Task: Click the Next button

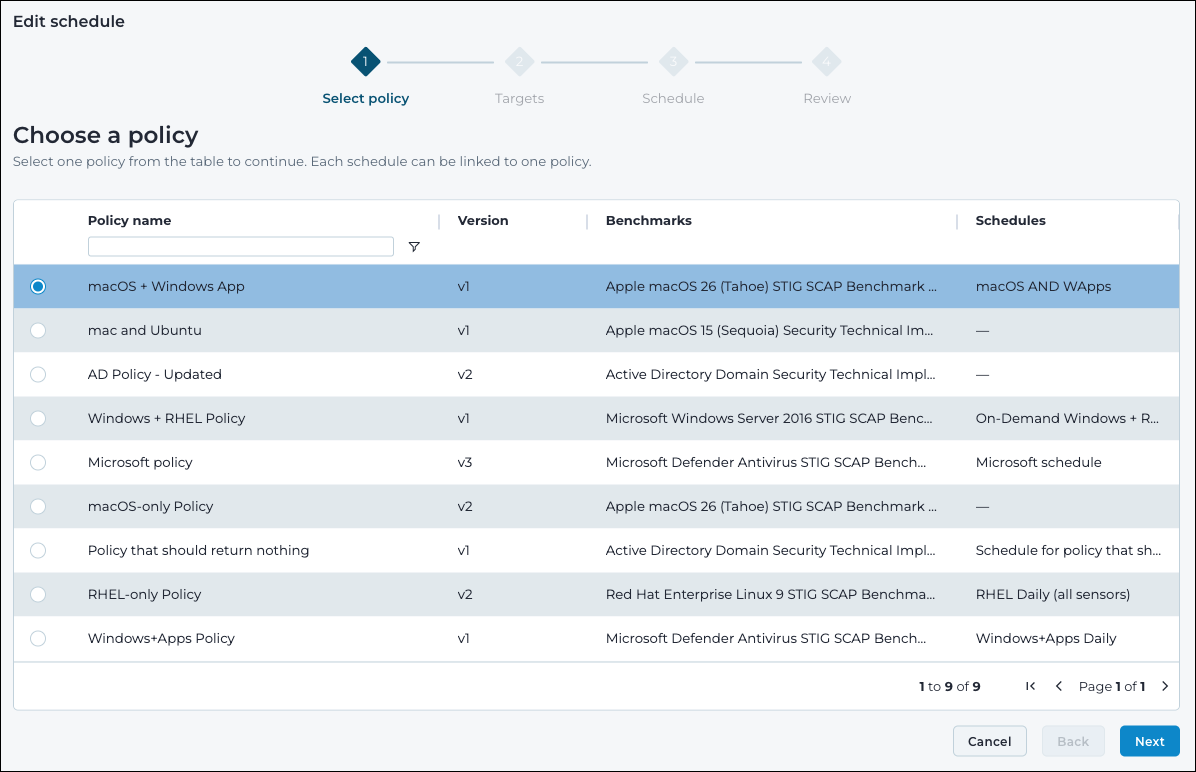Action: point(1149,741)
